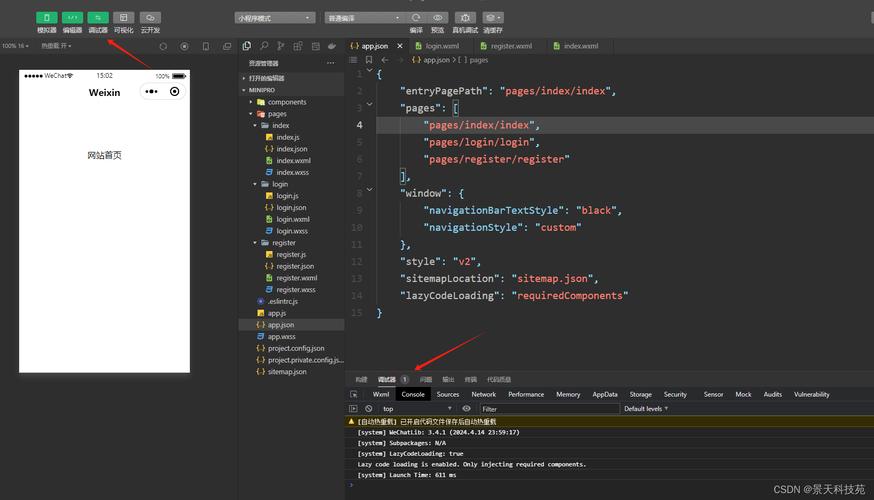Click the phone capsule menu dots
874x500 pixels.
point(151,91)
